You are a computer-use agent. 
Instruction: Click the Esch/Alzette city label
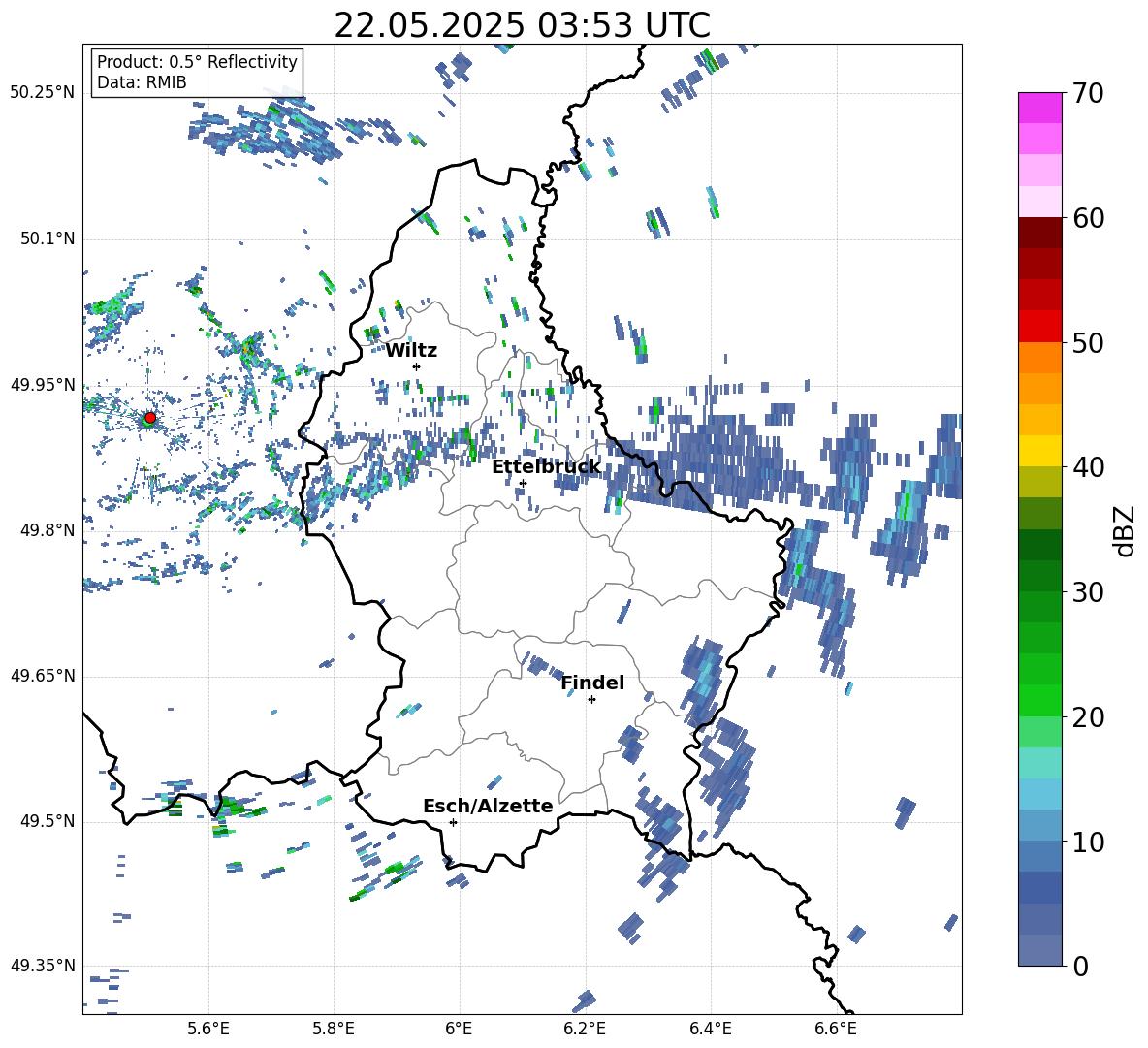click(488, 806)
